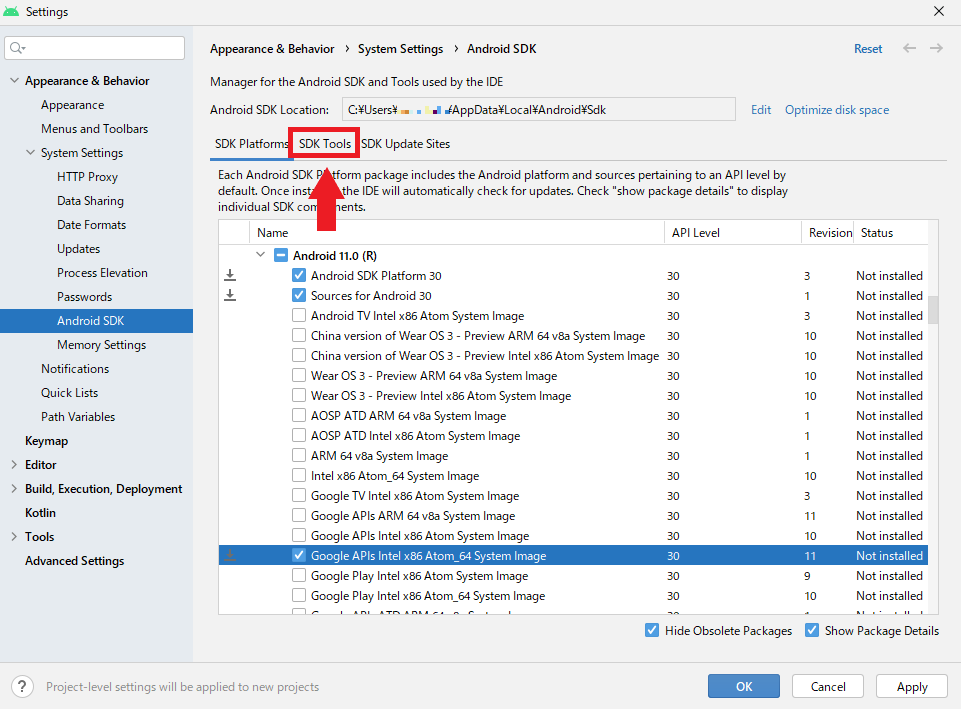
Task: Switch to the SDK Tools tab
Action: [325, 143]
